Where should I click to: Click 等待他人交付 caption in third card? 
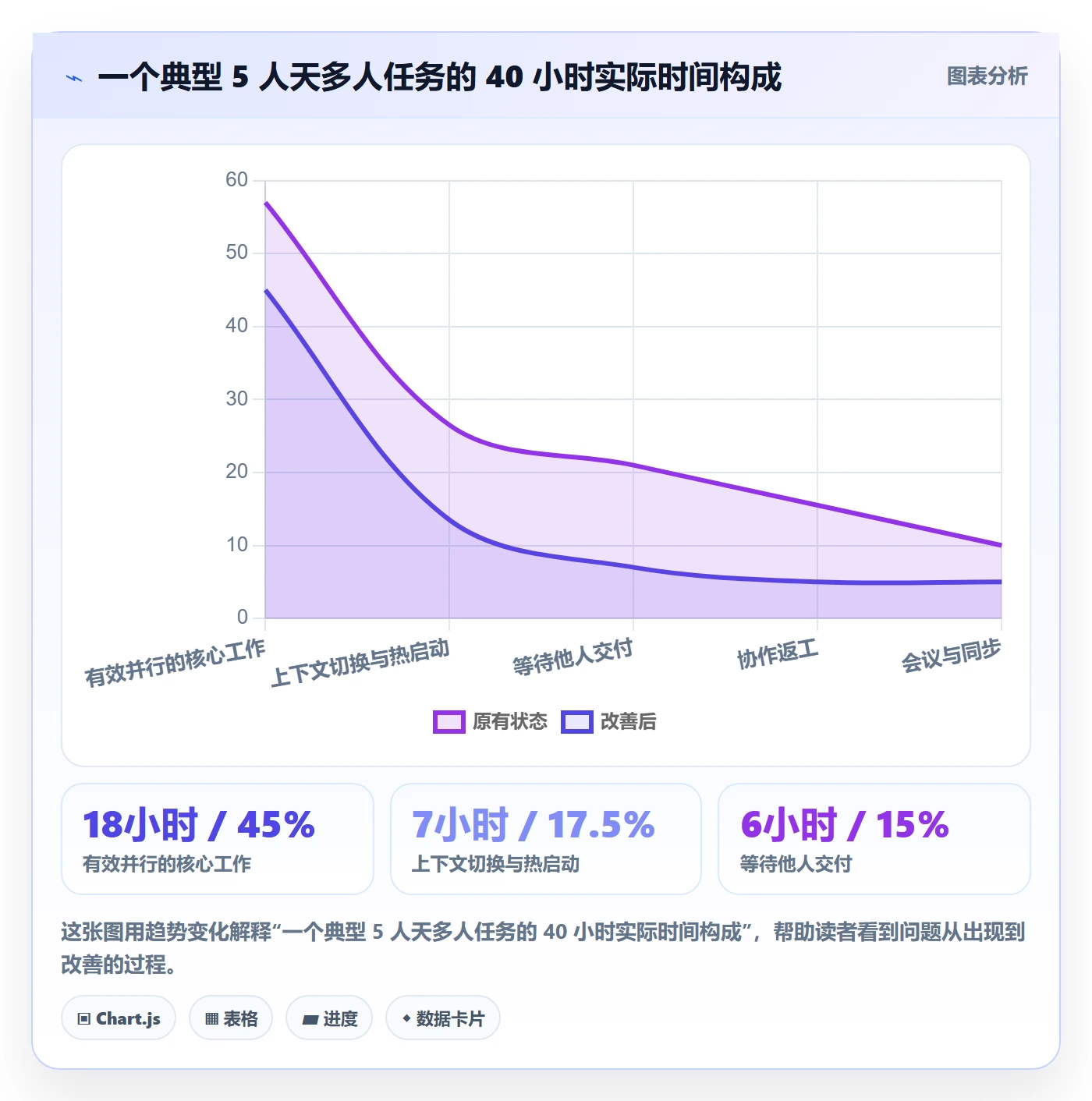[796, 864]
